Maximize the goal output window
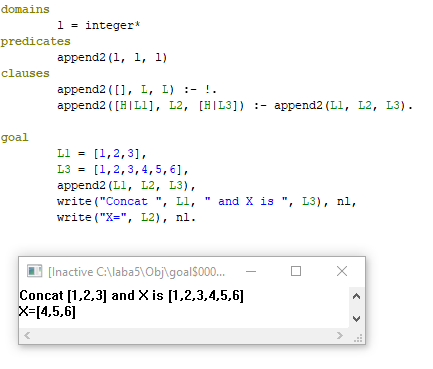Screen dimensions: 433x369 coord(296,271)
